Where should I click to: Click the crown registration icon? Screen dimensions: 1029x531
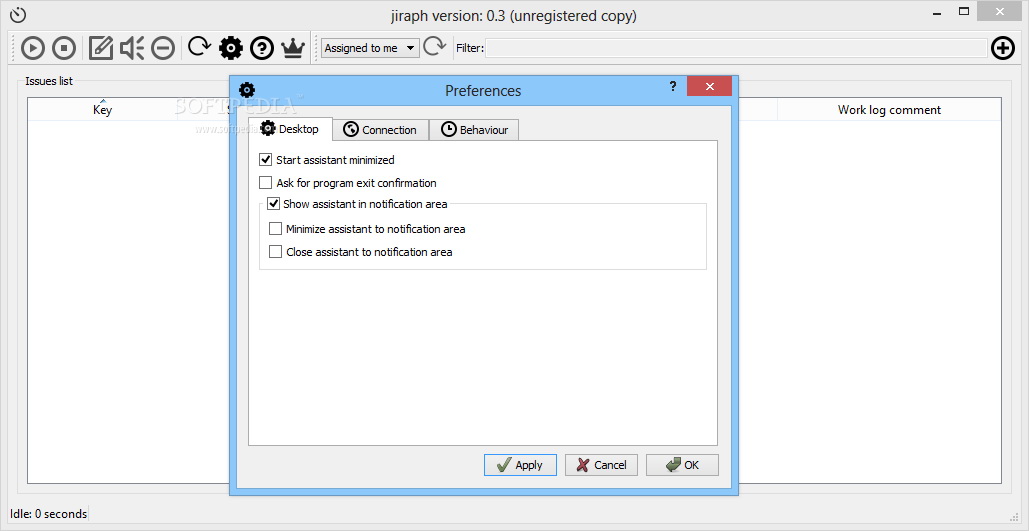[293, 48]
